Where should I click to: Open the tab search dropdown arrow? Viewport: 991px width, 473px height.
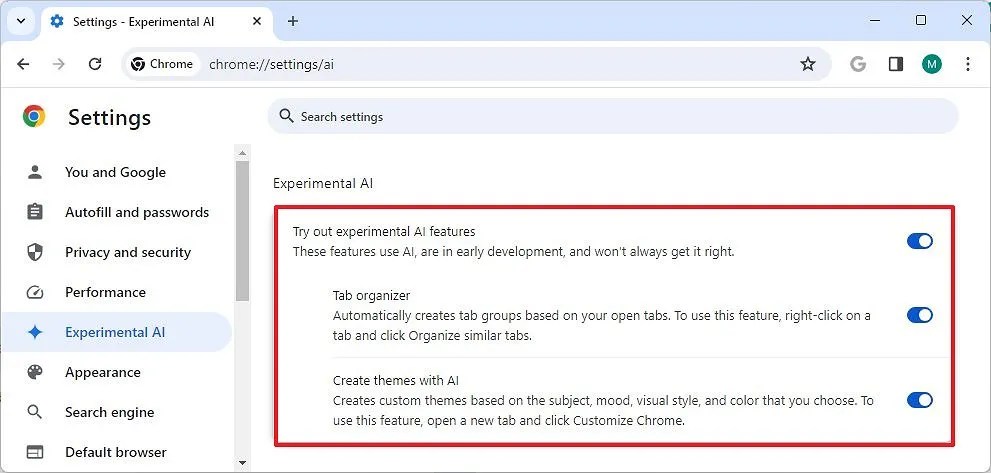pos(21,21)
